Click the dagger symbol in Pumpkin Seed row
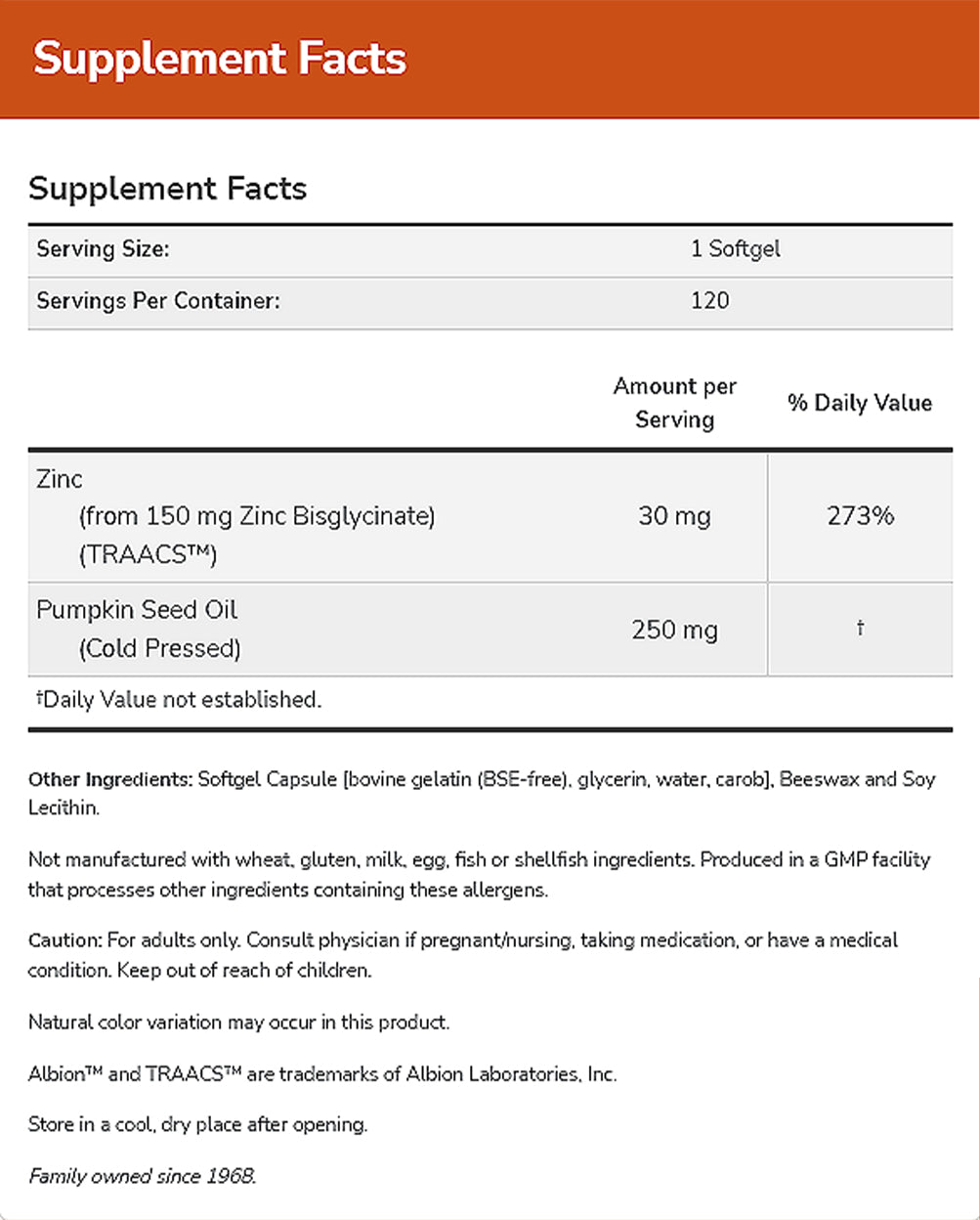 860,629
